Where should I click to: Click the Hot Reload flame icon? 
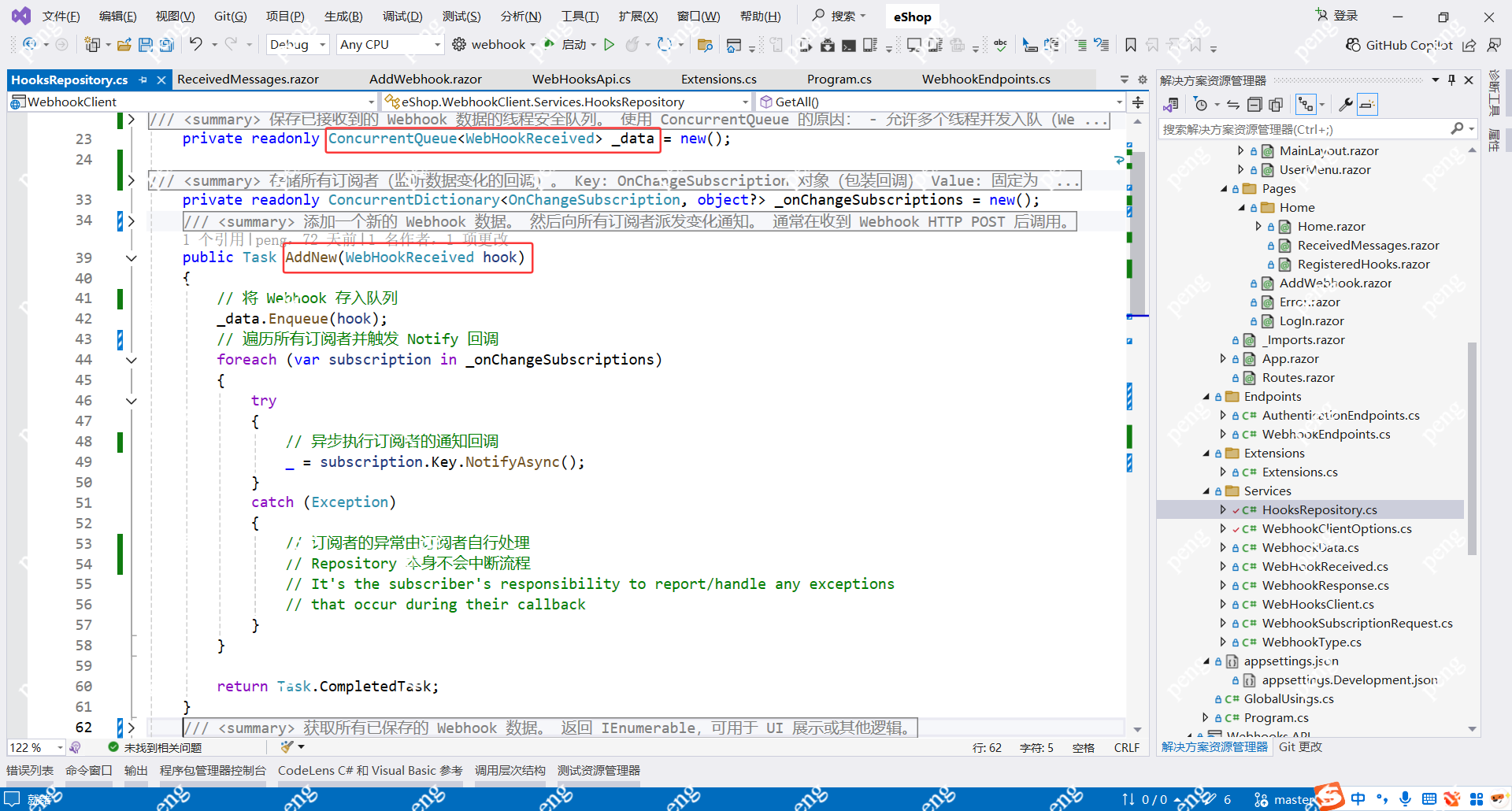click(632, 45)
